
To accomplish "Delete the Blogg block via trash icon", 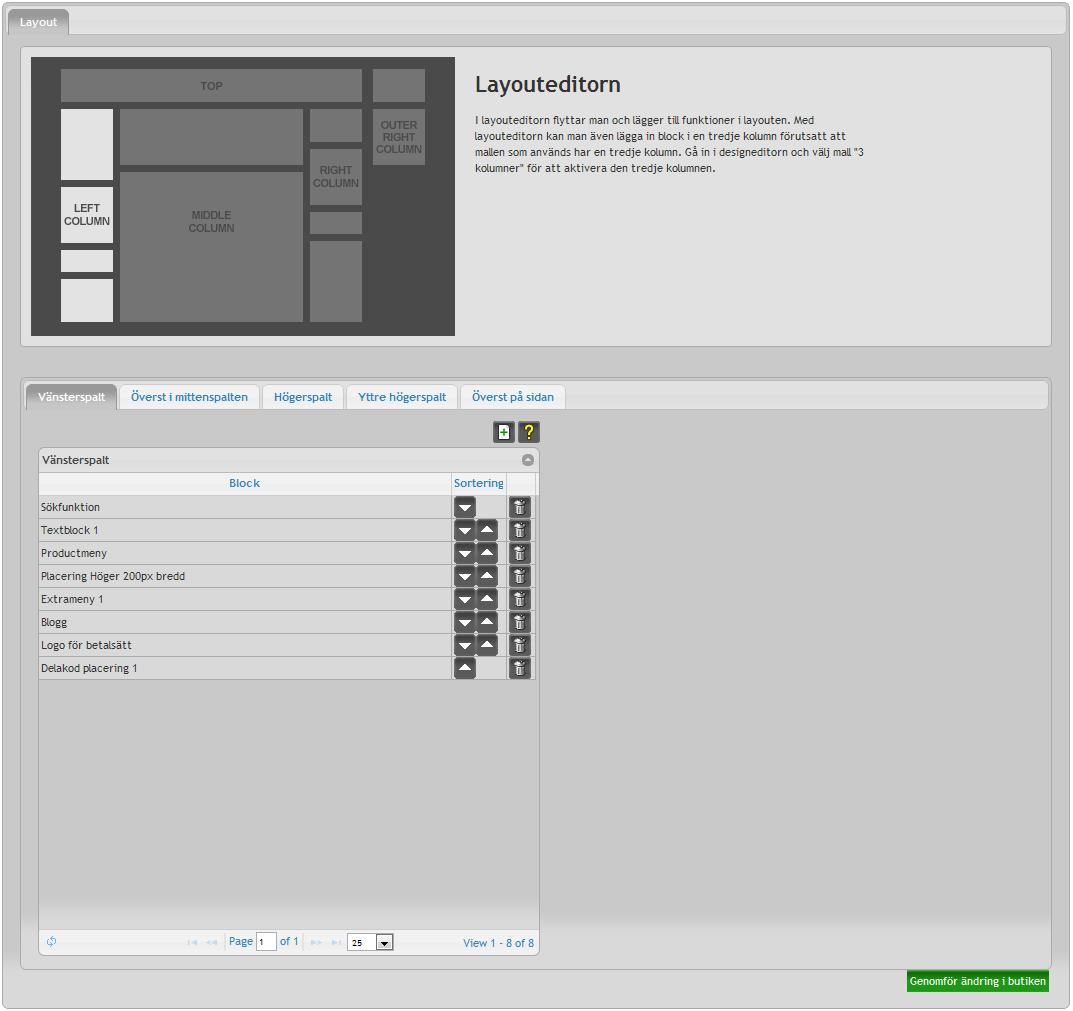I will [519, 622].
